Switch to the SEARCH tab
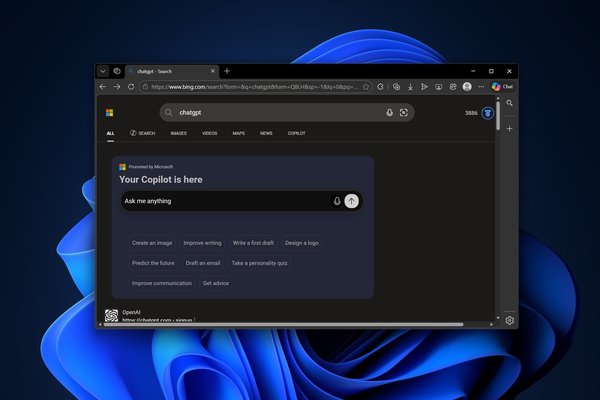Screen dimensions: 600x400 point(143,133)
